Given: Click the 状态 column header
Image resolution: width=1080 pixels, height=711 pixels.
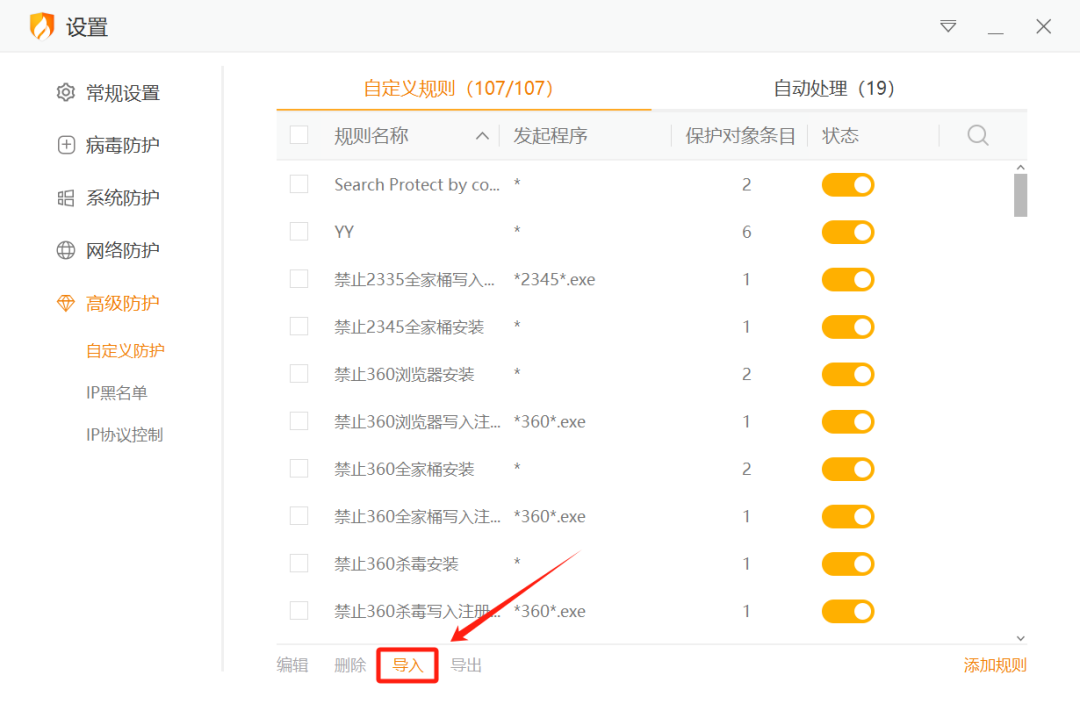Looking at the screenshot, I should pyautogui.click(x=840, y=136).
